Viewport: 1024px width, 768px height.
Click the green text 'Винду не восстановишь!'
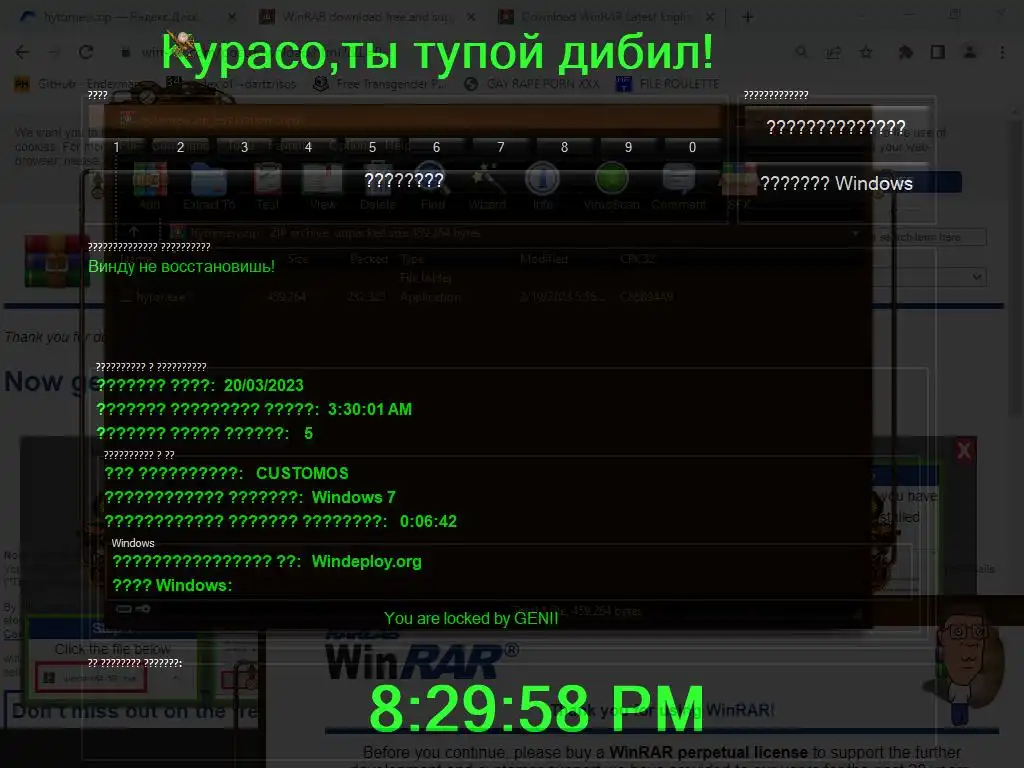(182, 266)
